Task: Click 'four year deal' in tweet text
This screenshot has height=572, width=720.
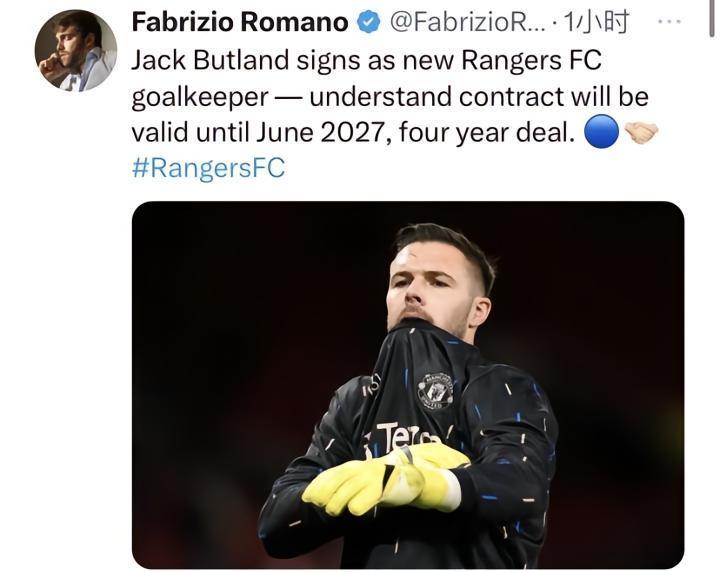Action: 486,133
